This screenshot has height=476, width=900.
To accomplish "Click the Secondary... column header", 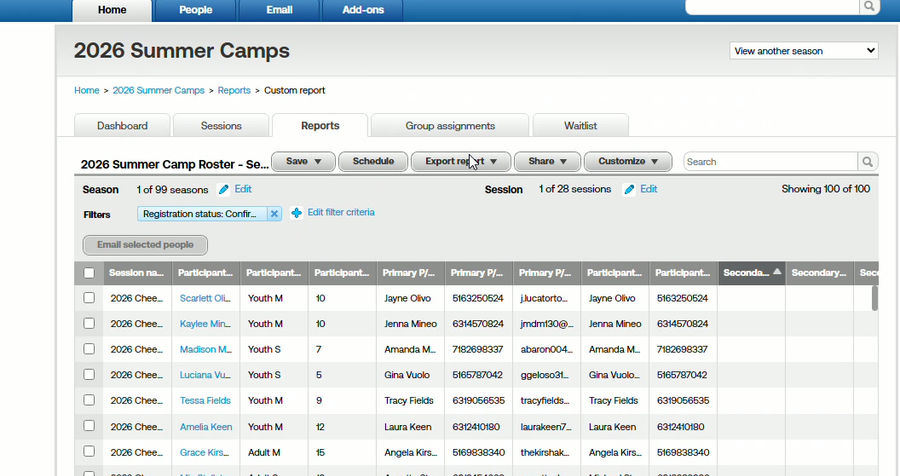I will 818,273.
